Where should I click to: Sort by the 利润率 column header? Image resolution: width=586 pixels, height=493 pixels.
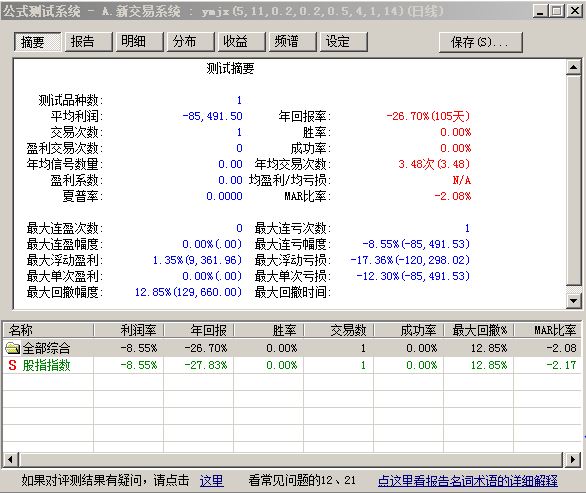click(129, 330)
